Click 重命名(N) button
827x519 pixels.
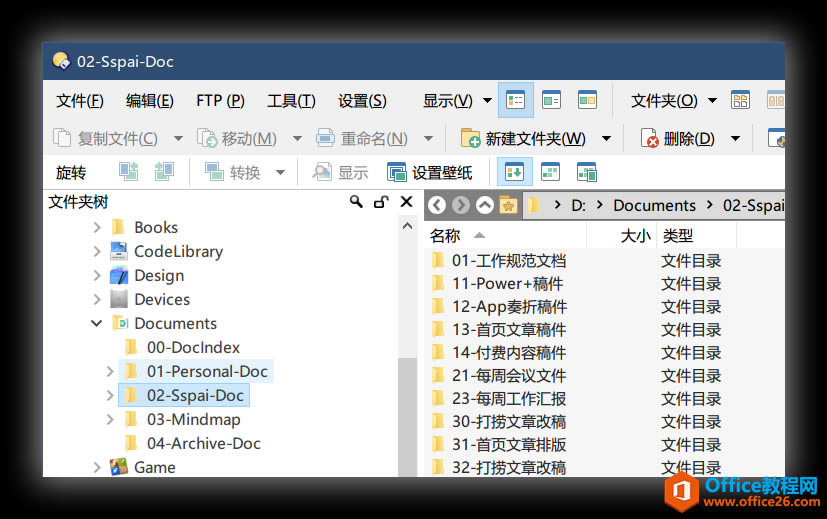pyautogui.click(x=362, y=138)
